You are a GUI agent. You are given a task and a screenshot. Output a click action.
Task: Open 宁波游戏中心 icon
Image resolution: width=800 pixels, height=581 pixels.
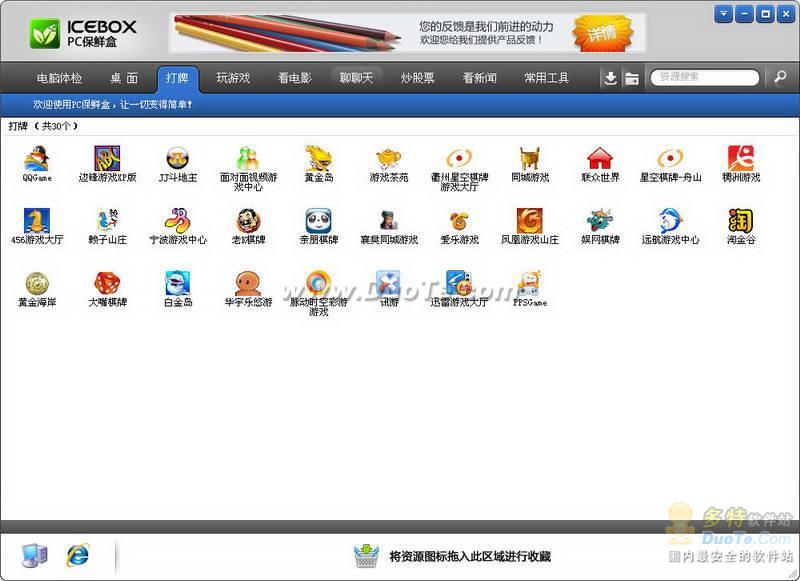178,221
